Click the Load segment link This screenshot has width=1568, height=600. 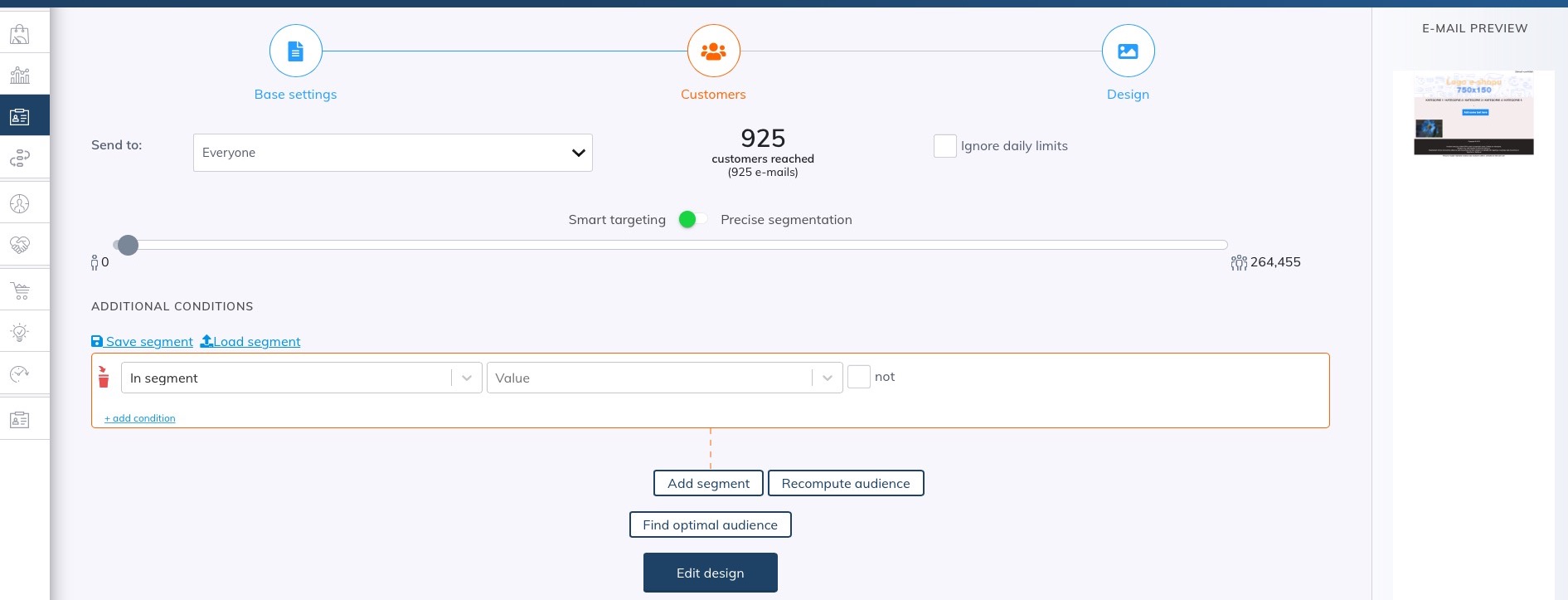point(250,342)
